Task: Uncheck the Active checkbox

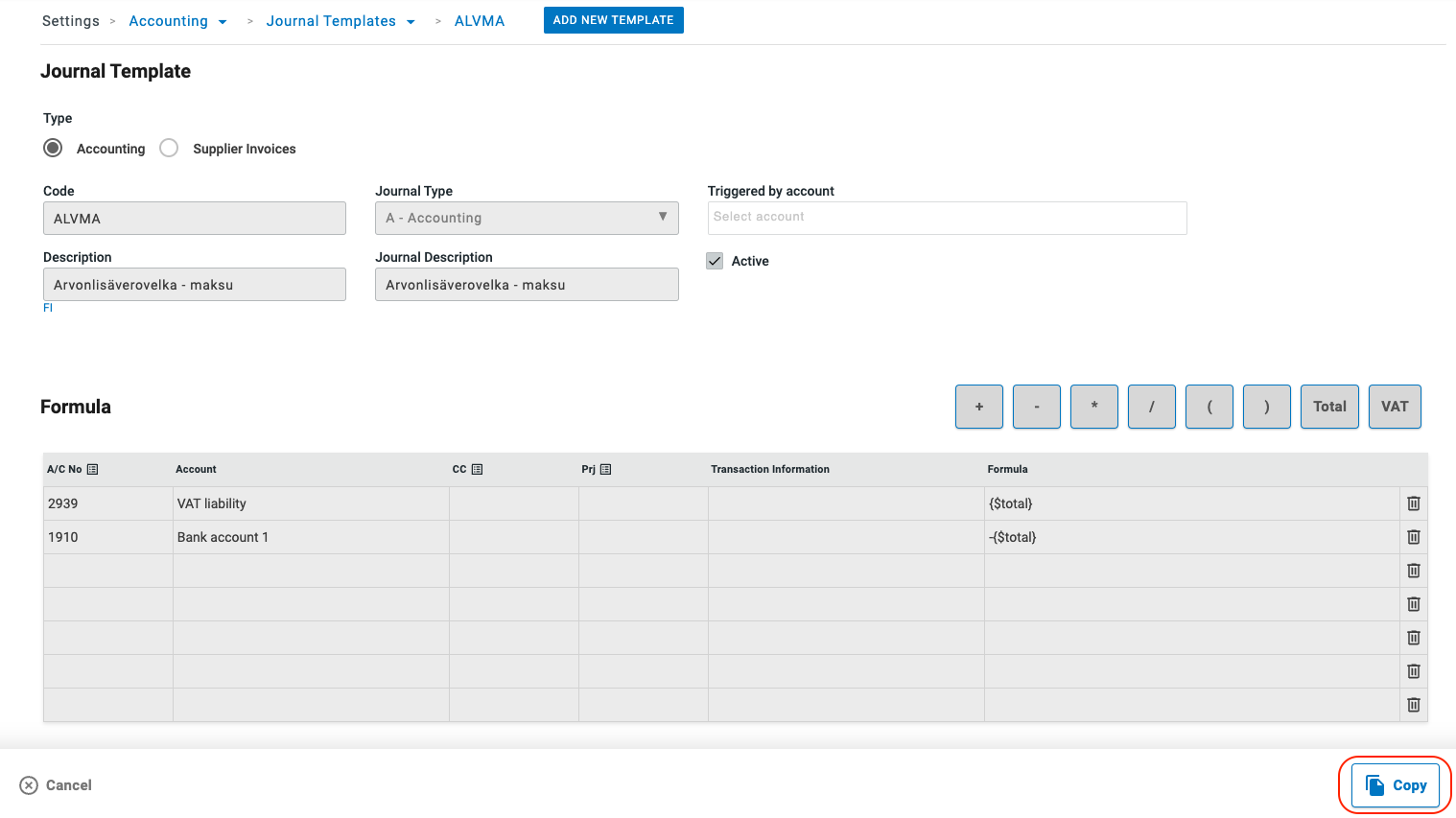Action: (715, 261)
